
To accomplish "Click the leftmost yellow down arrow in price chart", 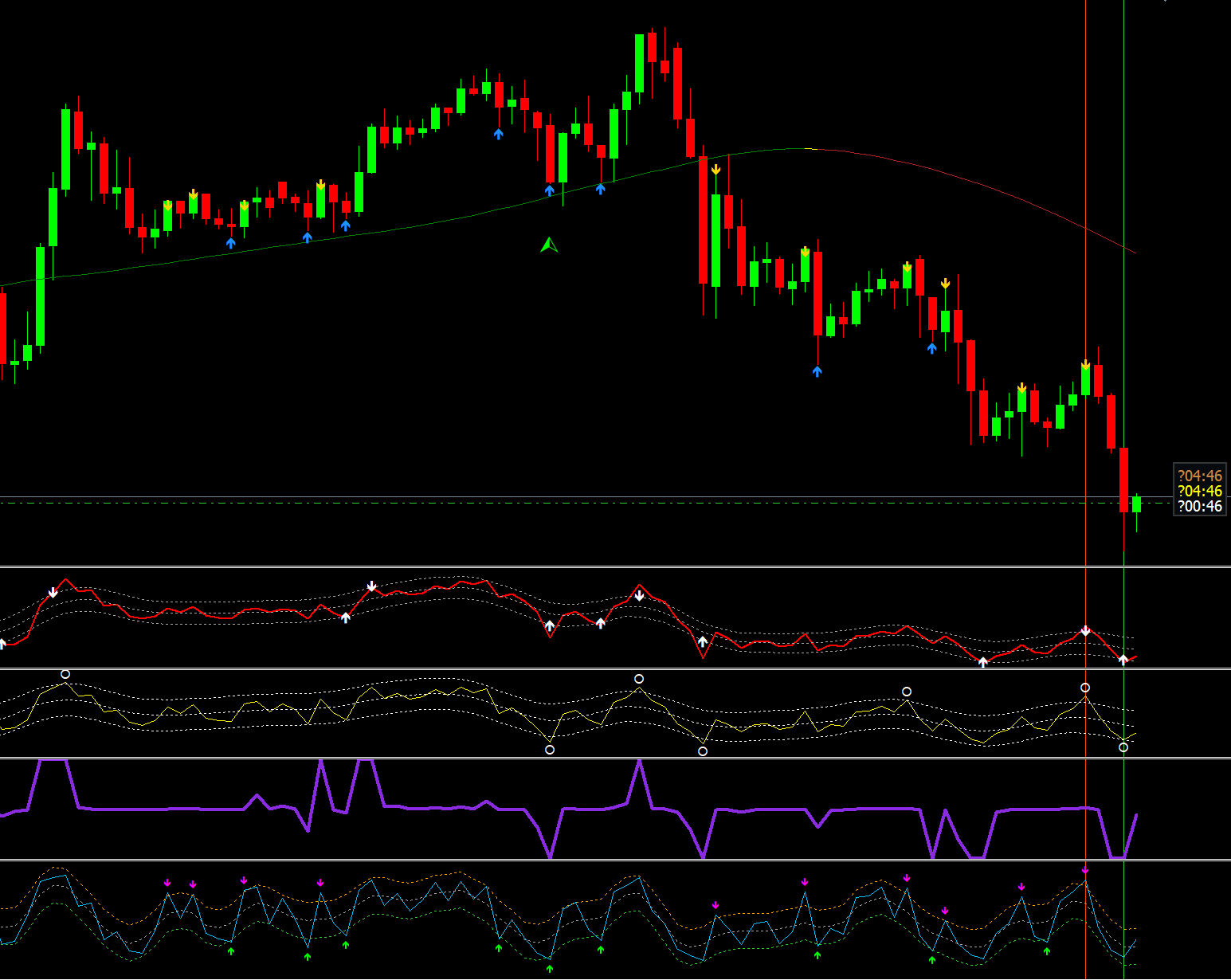I will click(167, 206).
